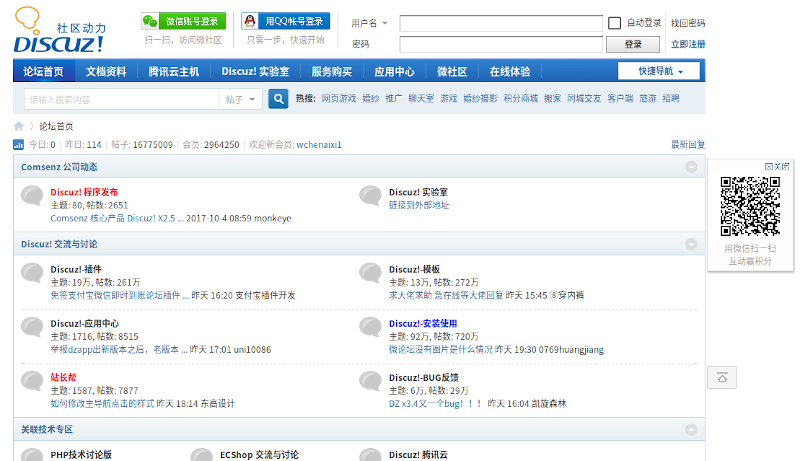Screen dimensions: 800x461
Task: Open the 链接到外部地址 link
Action: [419, 205]
